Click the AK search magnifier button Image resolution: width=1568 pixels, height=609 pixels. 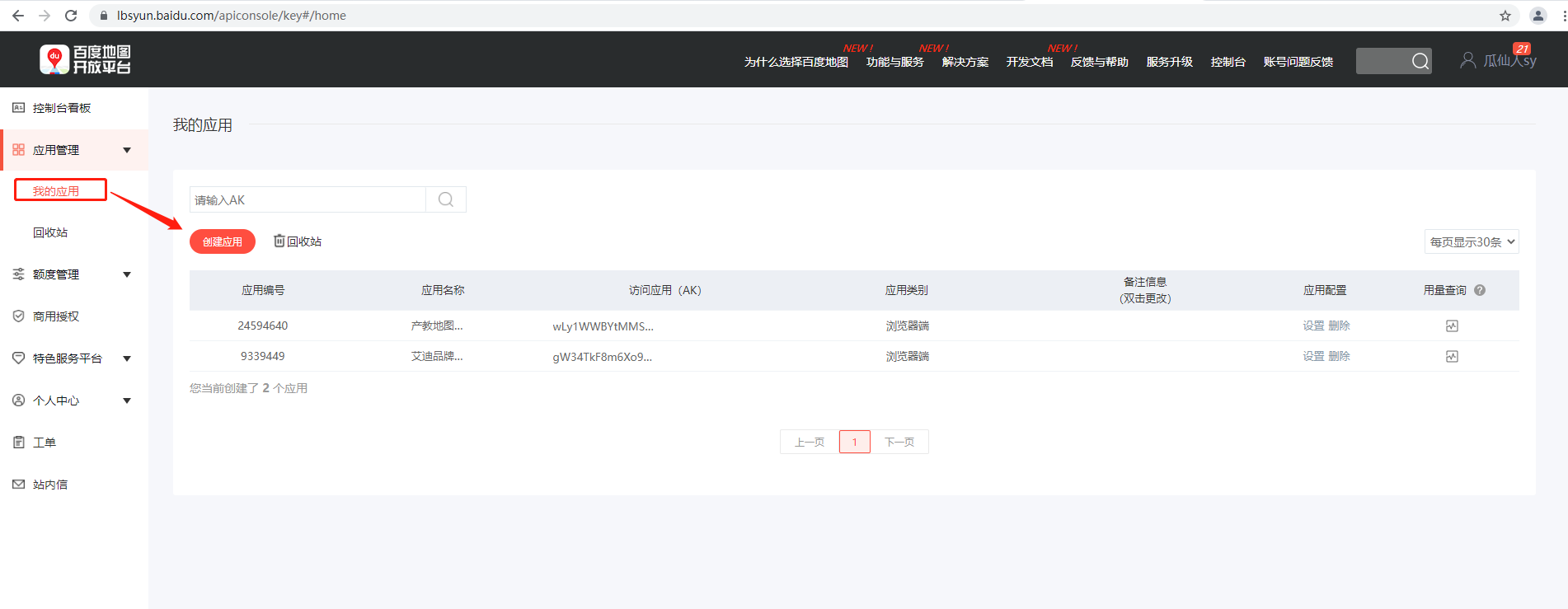pos(446,199)
